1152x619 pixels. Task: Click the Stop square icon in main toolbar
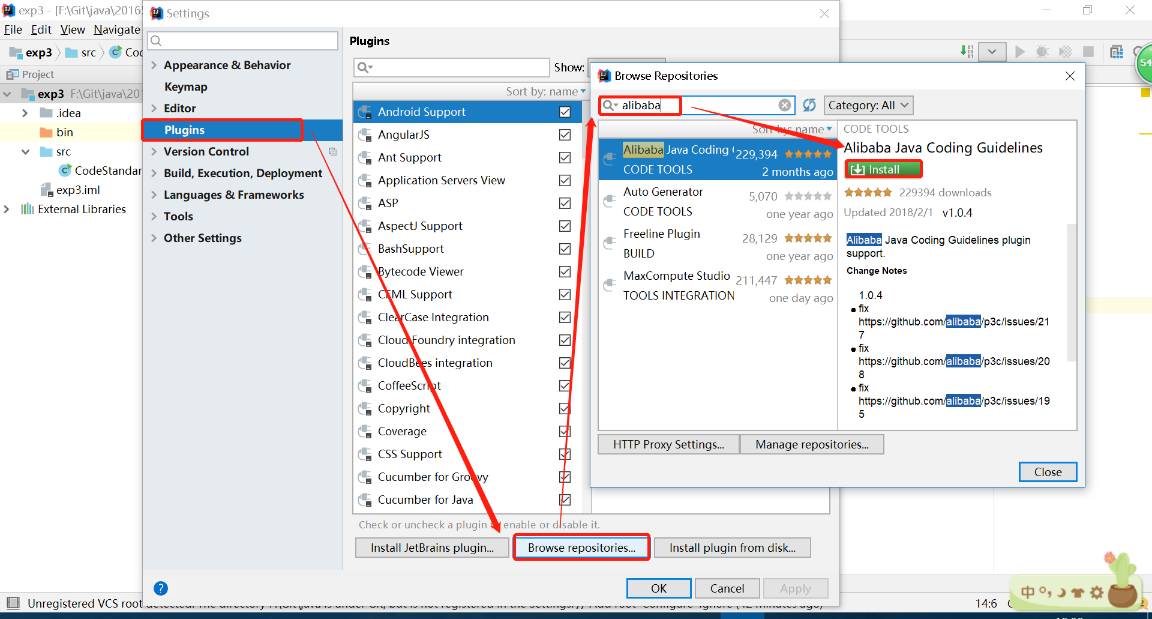[x=1089, y=51]
